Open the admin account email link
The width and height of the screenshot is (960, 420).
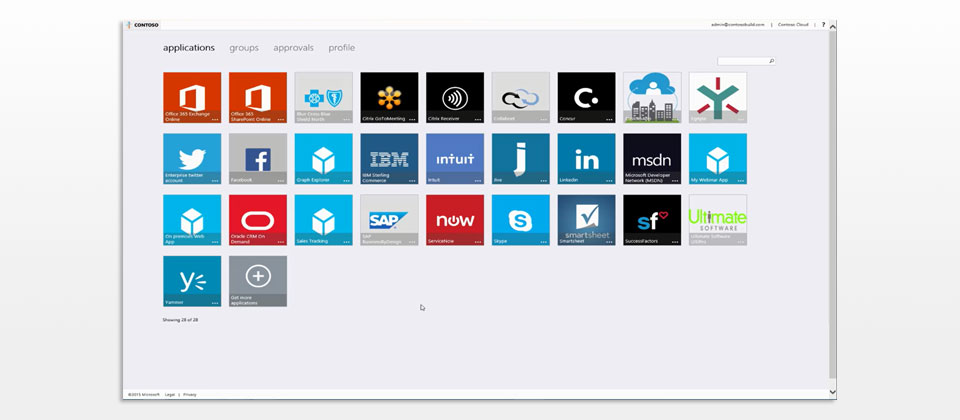tap(738, 24)
